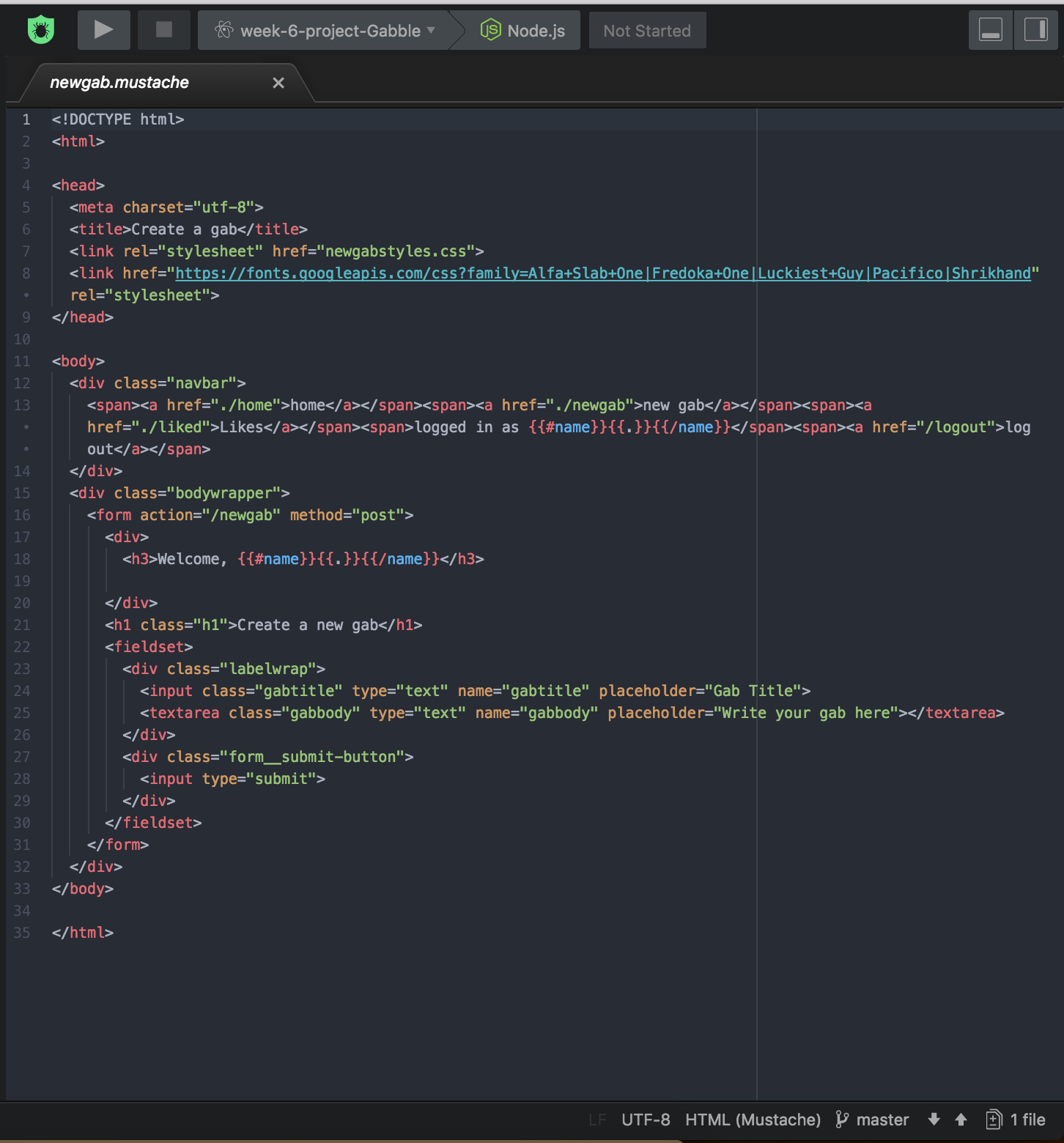Viewport: 1064px width, 1143px height.
Task: Click the git branch icon beside master
Action: point(843,1120)
